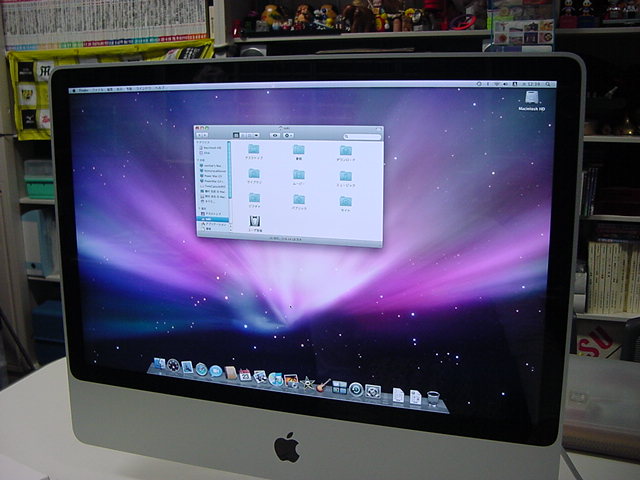Open System Preferences gears icon in Dock
Screen dimensions: 640x480
[x=373, y=392]
